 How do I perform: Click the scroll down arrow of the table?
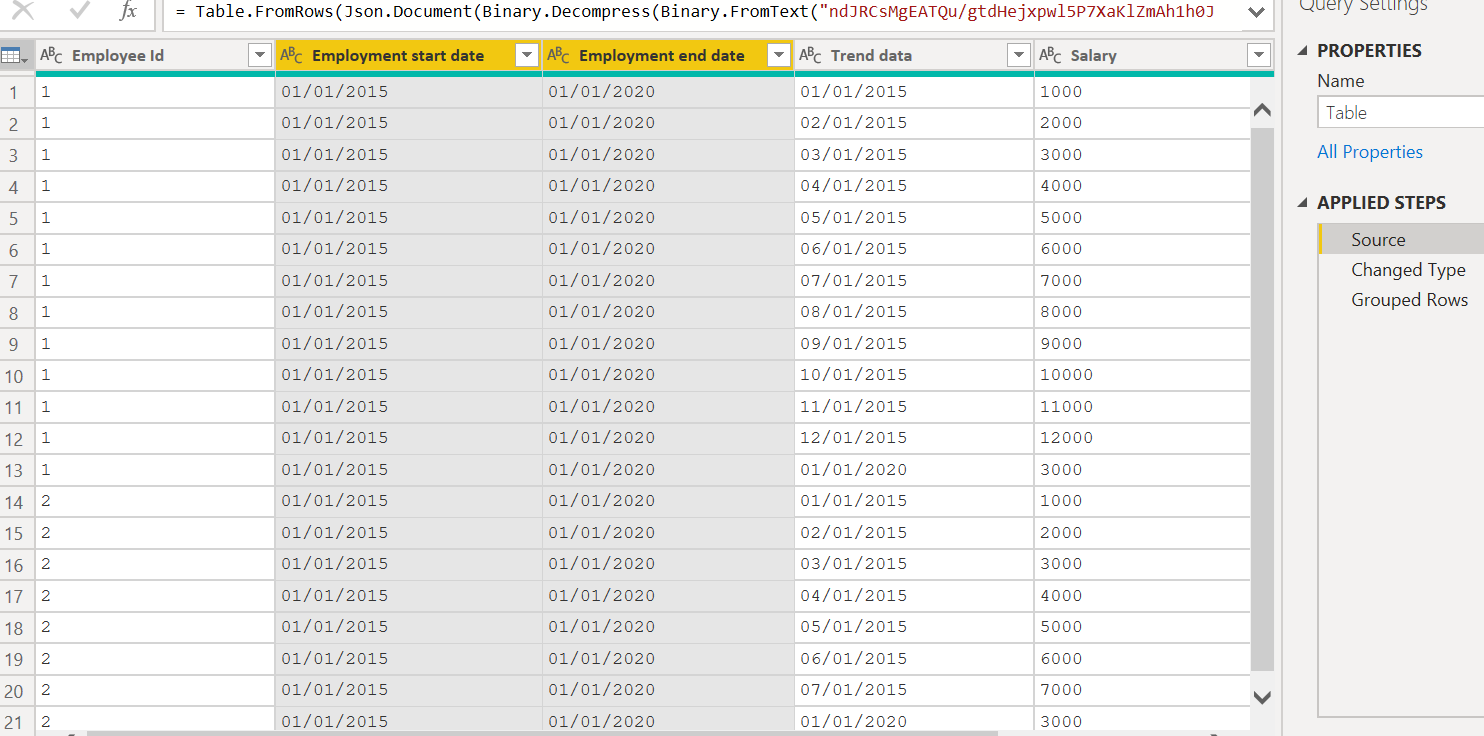pos(1262,696)
